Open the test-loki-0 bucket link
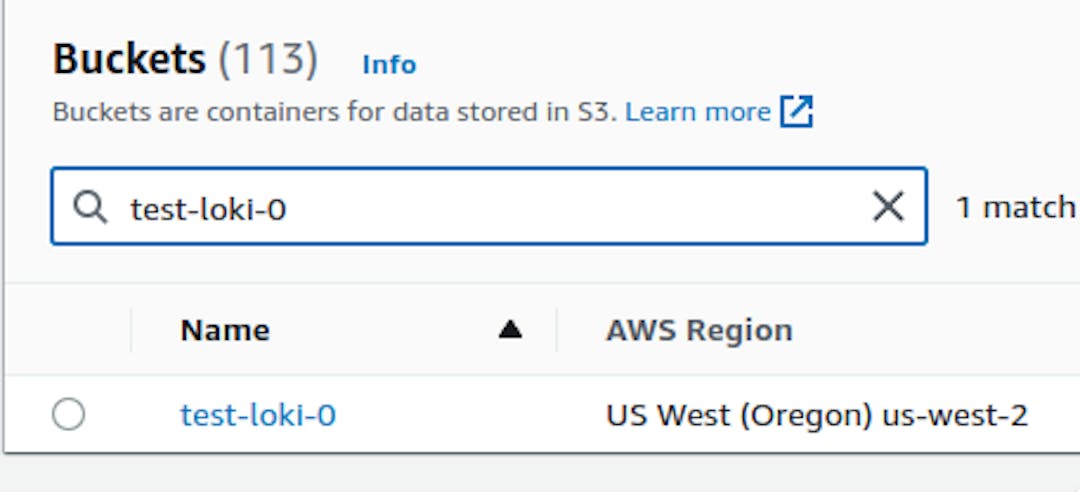The height and width of the screenshot is (492, 1080). coord(258,415)
